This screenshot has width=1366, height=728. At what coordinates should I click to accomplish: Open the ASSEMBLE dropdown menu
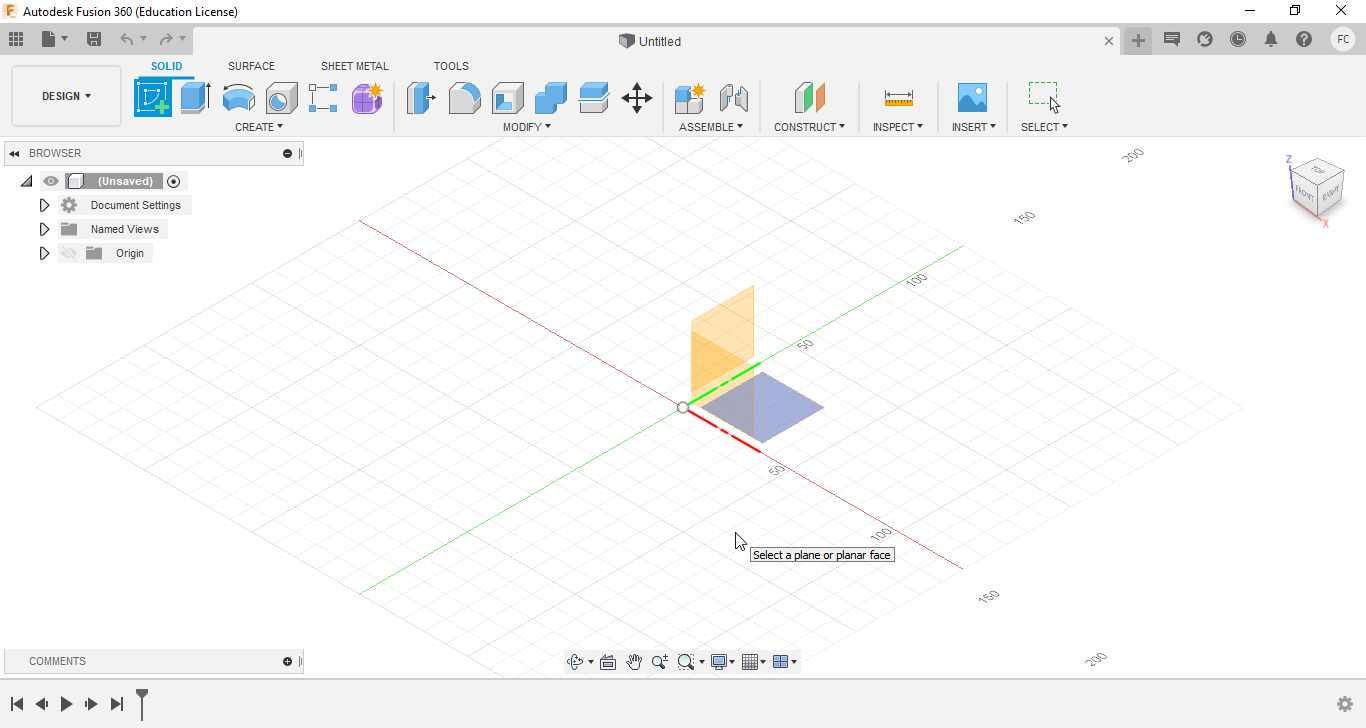pos(711,127)
